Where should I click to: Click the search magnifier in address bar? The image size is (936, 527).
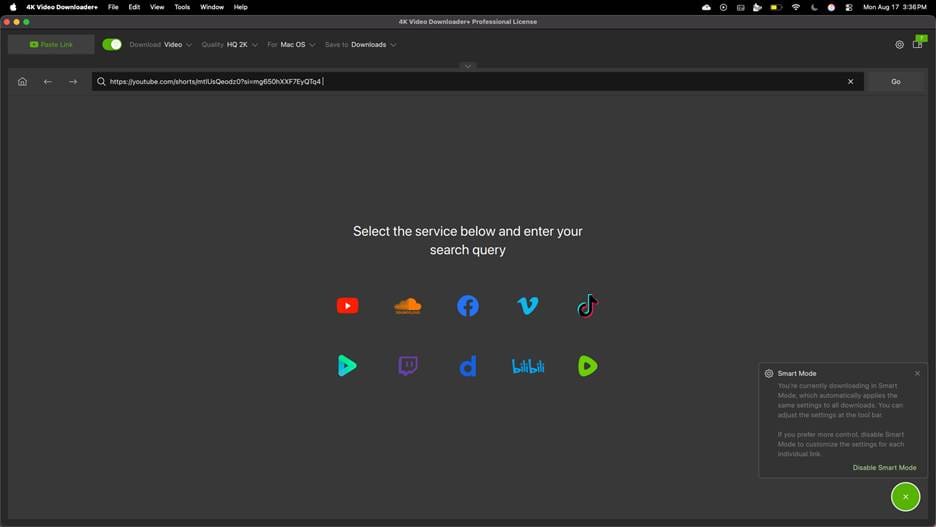click(x=101, y=82)
